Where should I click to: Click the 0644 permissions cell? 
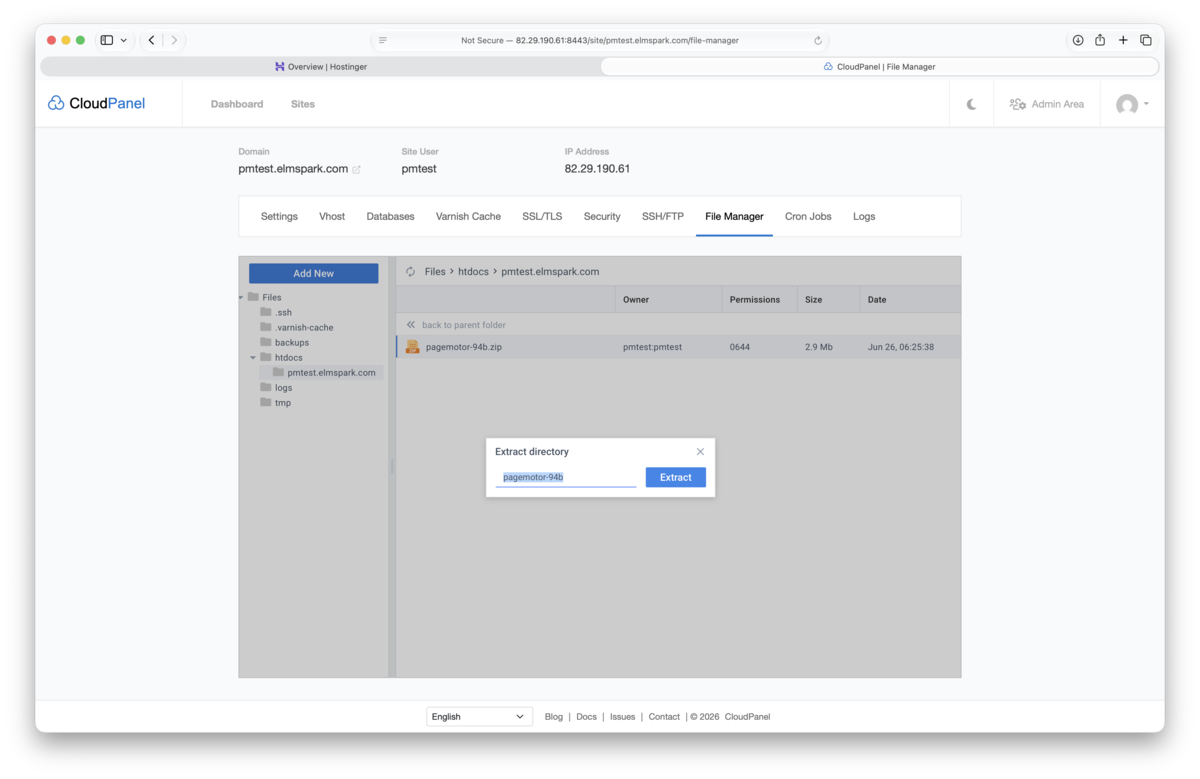740,347
